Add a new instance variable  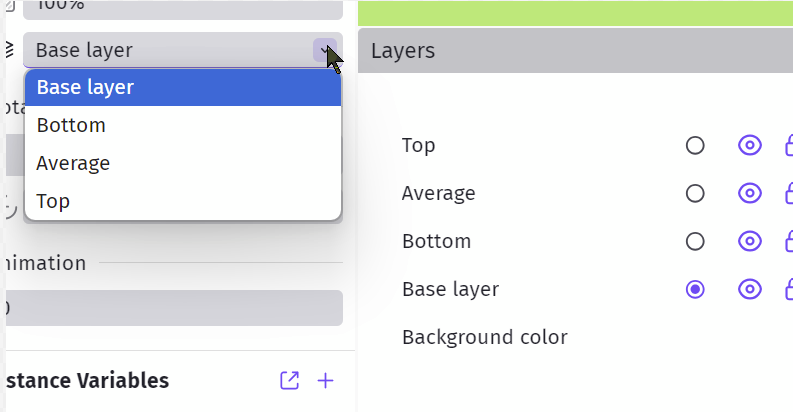(x=325, y=381)
